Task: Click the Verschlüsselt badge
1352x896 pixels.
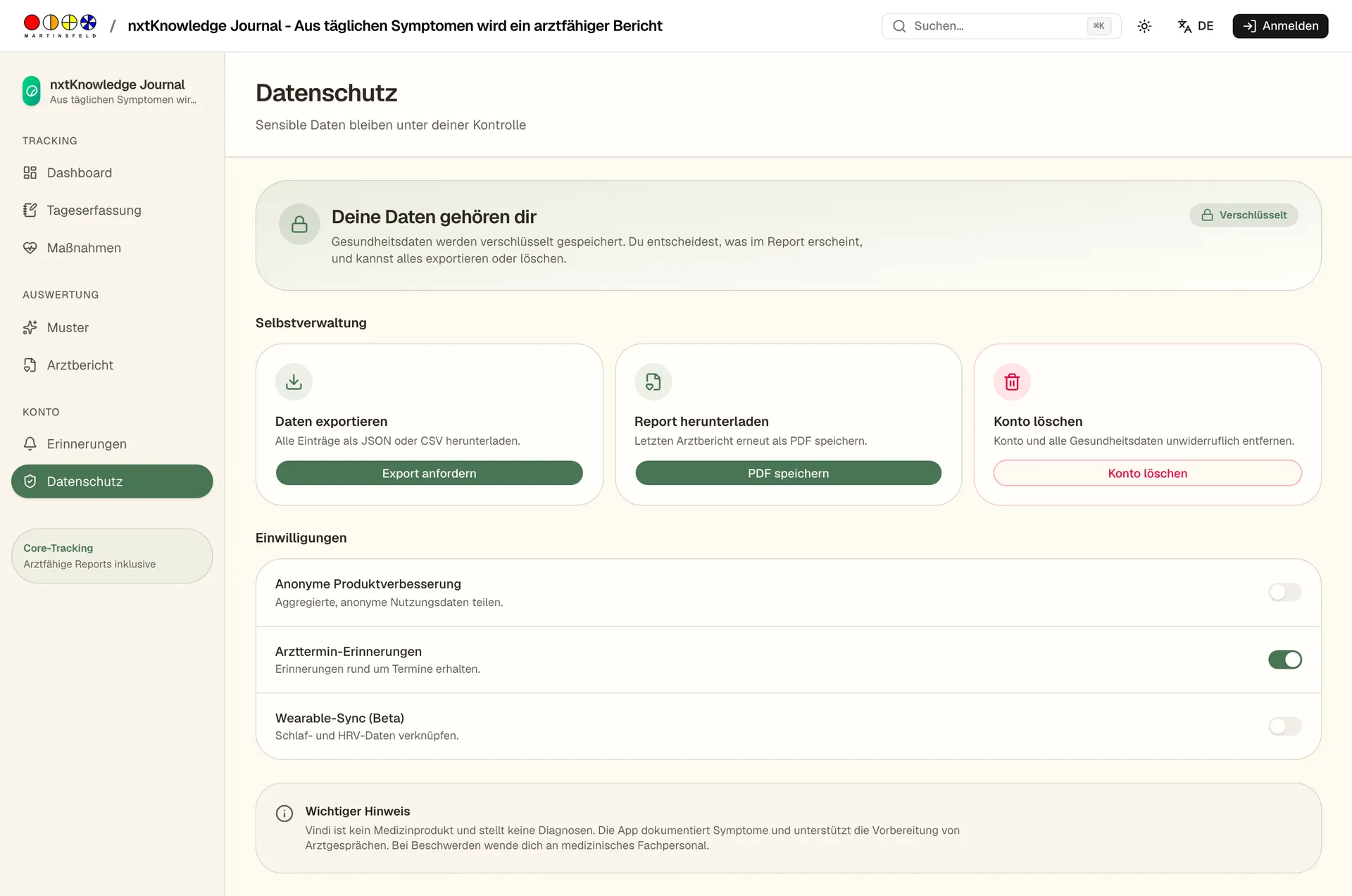Action: pos(1244,215)
